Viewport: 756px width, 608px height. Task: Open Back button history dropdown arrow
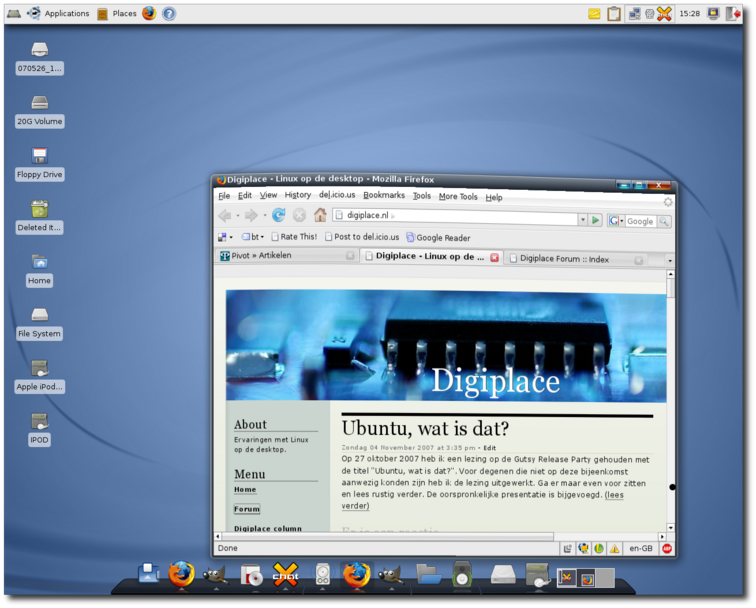pos(238,216)
